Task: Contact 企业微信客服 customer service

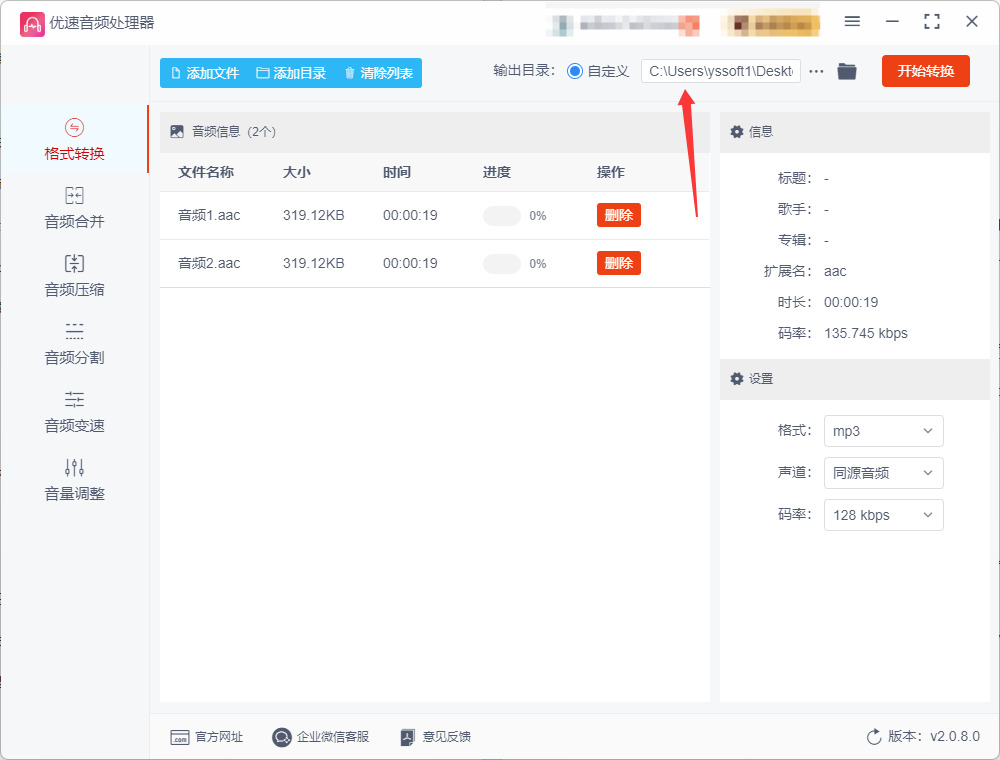Action: pos(321,737)
